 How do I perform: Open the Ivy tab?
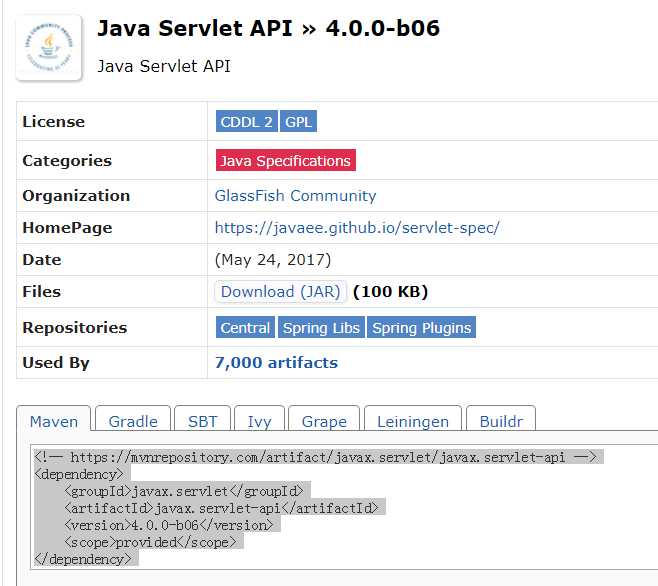pos(260,422)
